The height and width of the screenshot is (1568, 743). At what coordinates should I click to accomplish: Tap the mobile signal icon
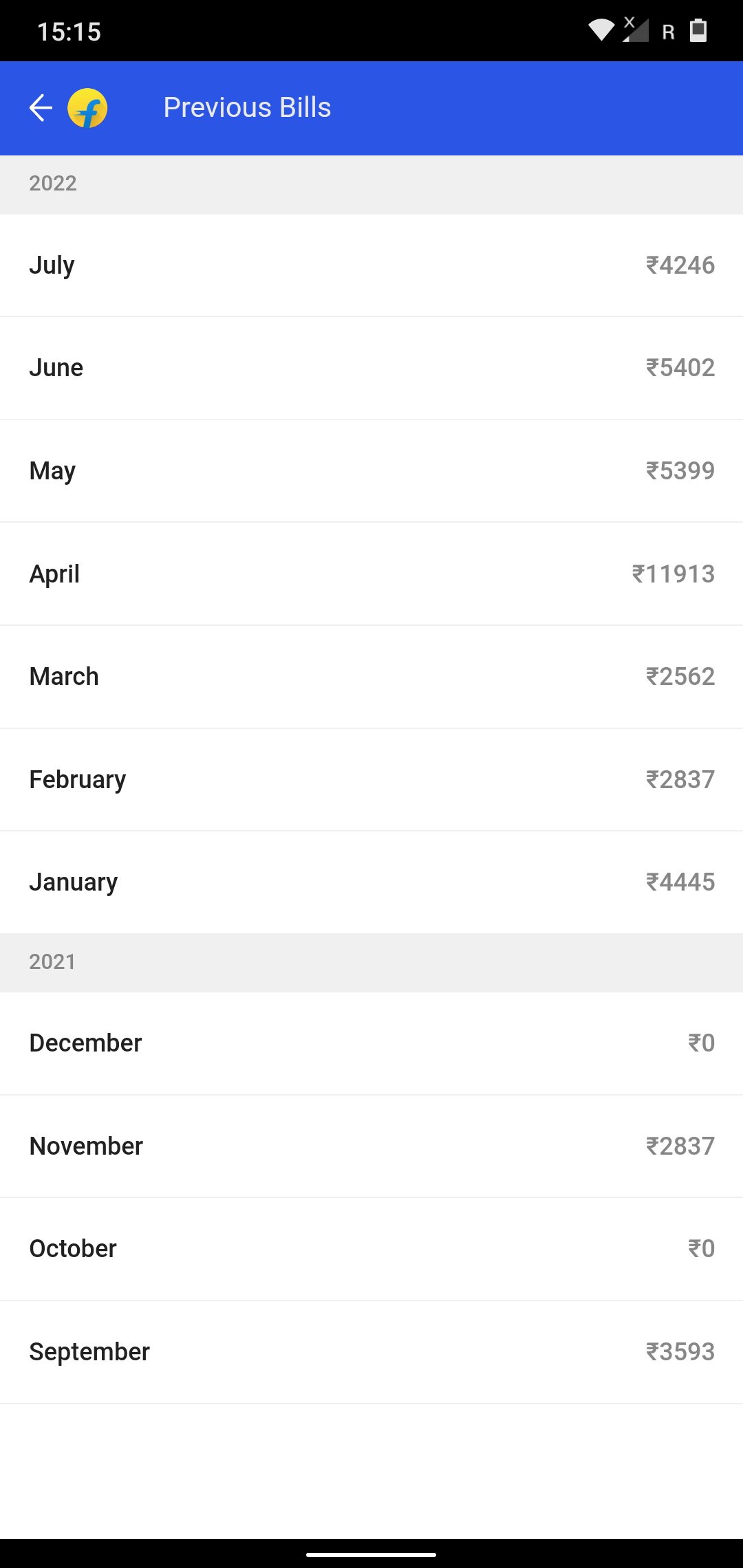pos(636,30)
